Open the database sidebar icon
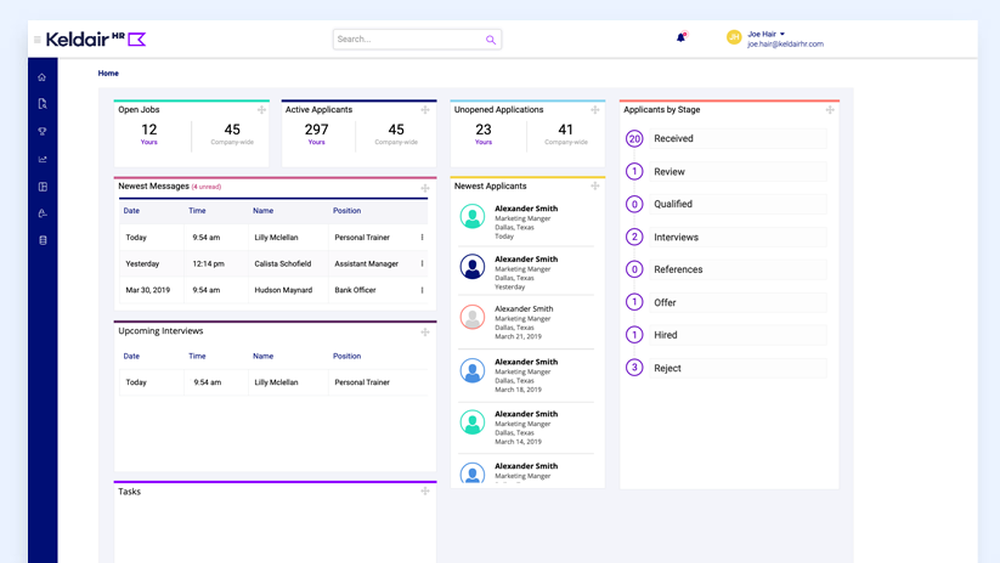Screen dimensions: 1000x563 (42, 240)
